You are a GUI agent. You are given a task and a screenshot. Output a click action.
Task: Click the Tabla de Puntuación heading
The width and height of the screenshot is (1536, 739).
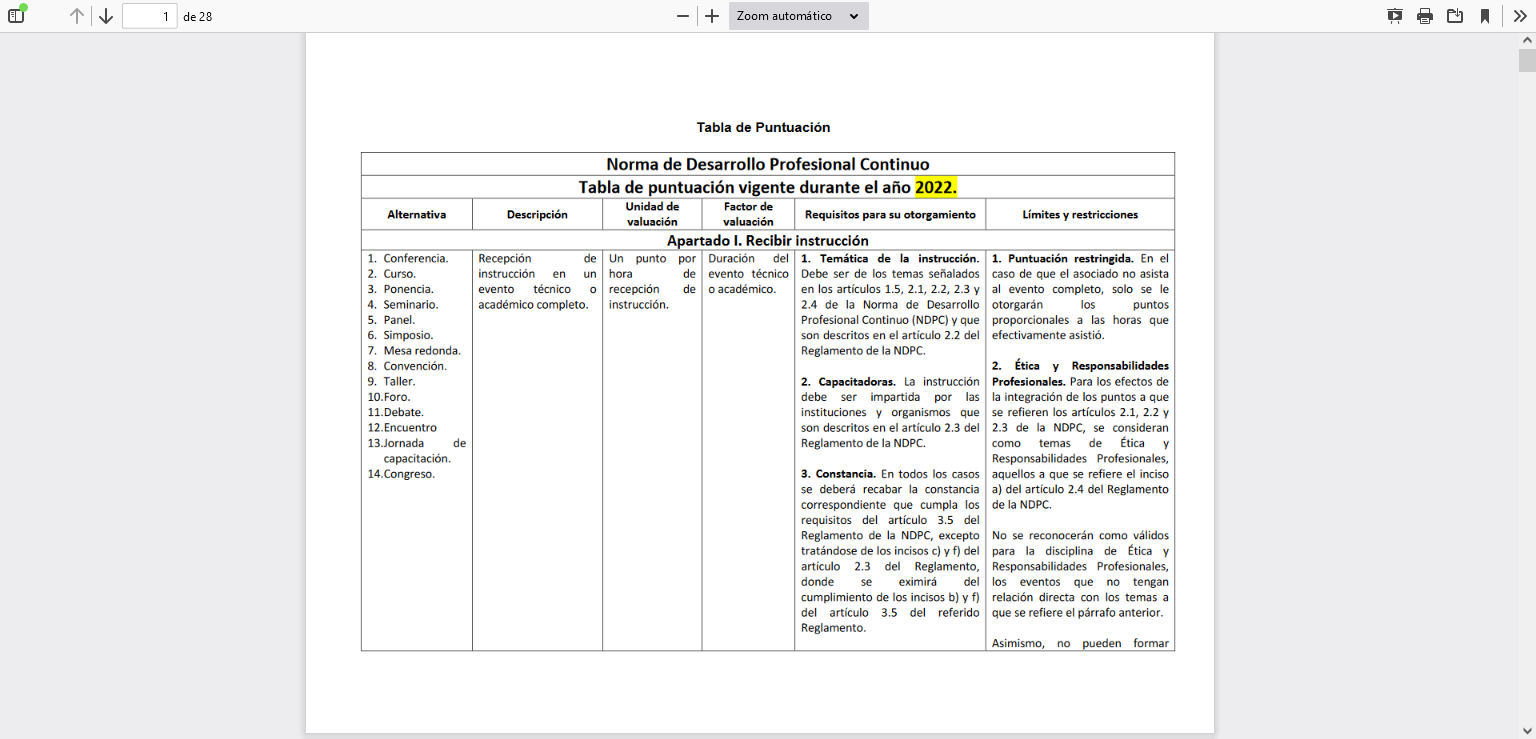[763, 127]
